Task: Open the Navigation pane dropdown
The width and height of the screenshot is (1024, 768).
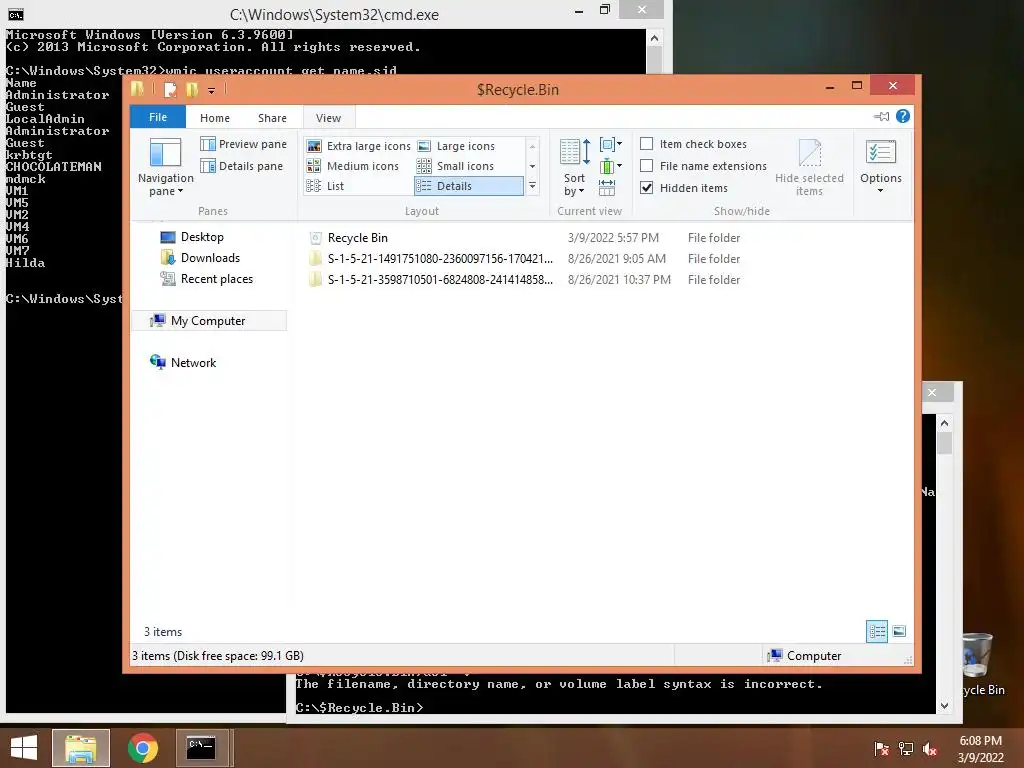Action: pos(165,167)
